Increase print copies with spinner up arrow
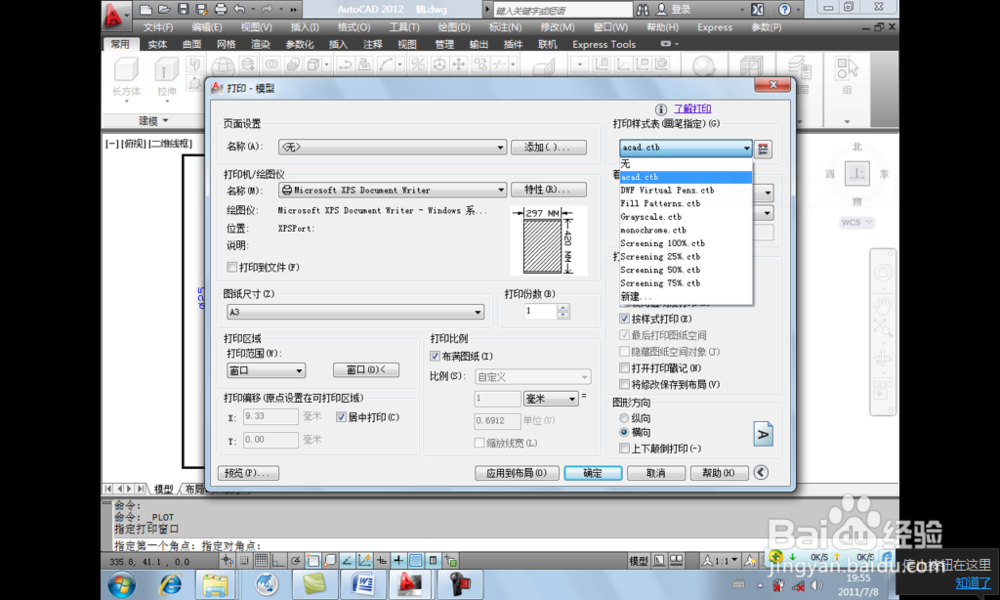1000x600 pixels. (x=562, y=307)
